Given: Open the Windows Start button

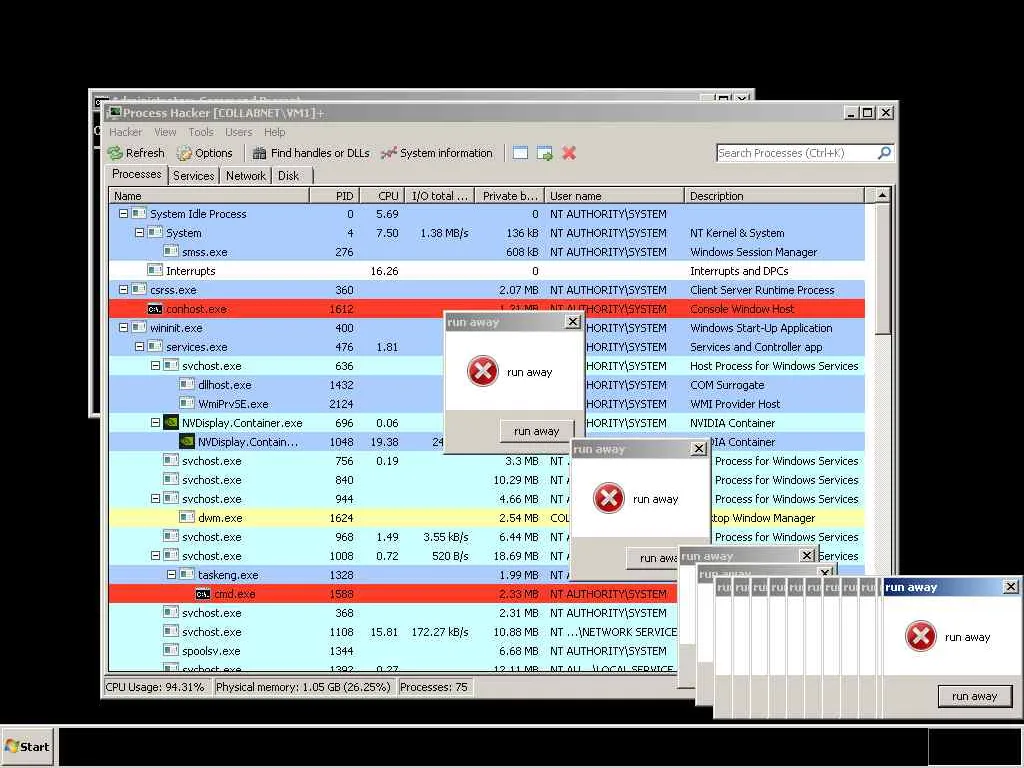Looking at the screenshot, I should 27,746.
